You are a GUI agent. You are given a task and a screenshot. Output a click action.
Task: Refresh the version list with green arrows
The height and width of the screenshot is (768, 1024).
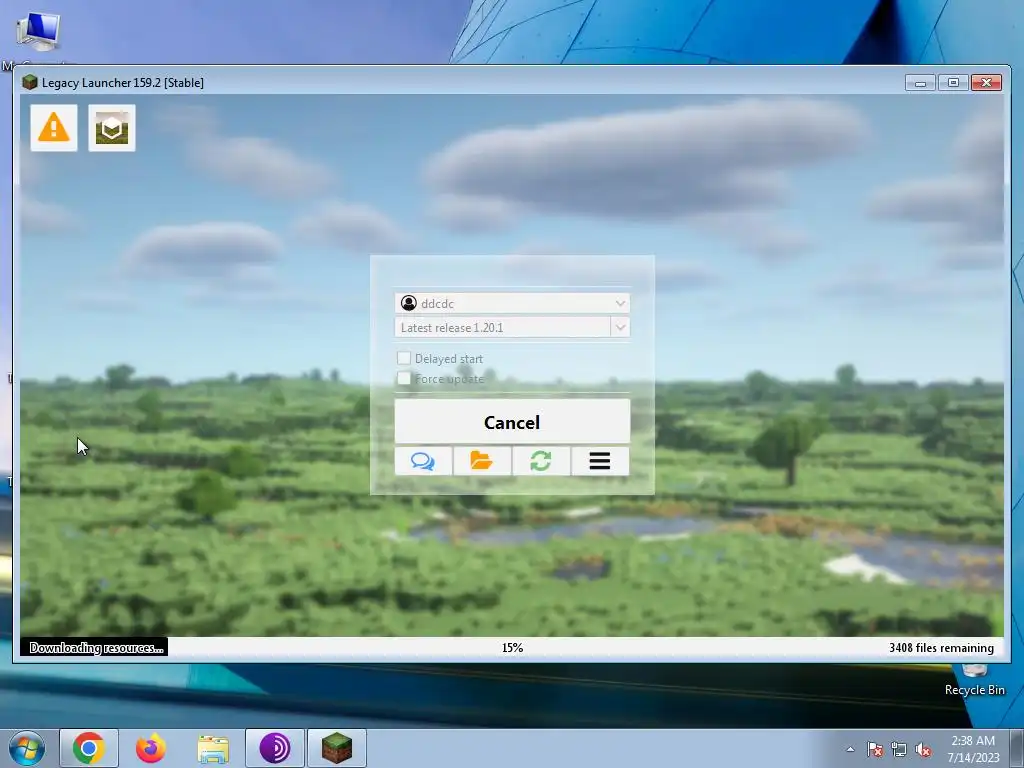coord(541,461)
